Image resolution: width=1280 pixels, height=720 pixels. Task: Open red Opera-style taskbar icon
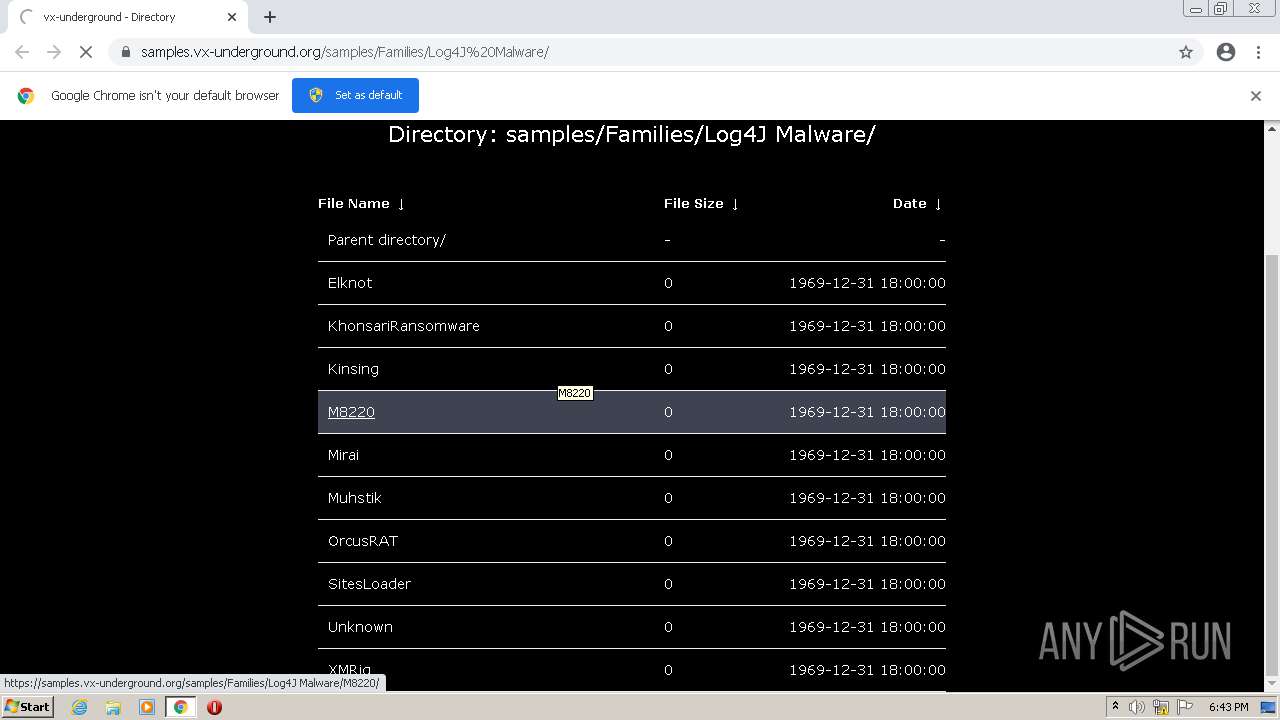pyautogui.click(x=214, y=707)
